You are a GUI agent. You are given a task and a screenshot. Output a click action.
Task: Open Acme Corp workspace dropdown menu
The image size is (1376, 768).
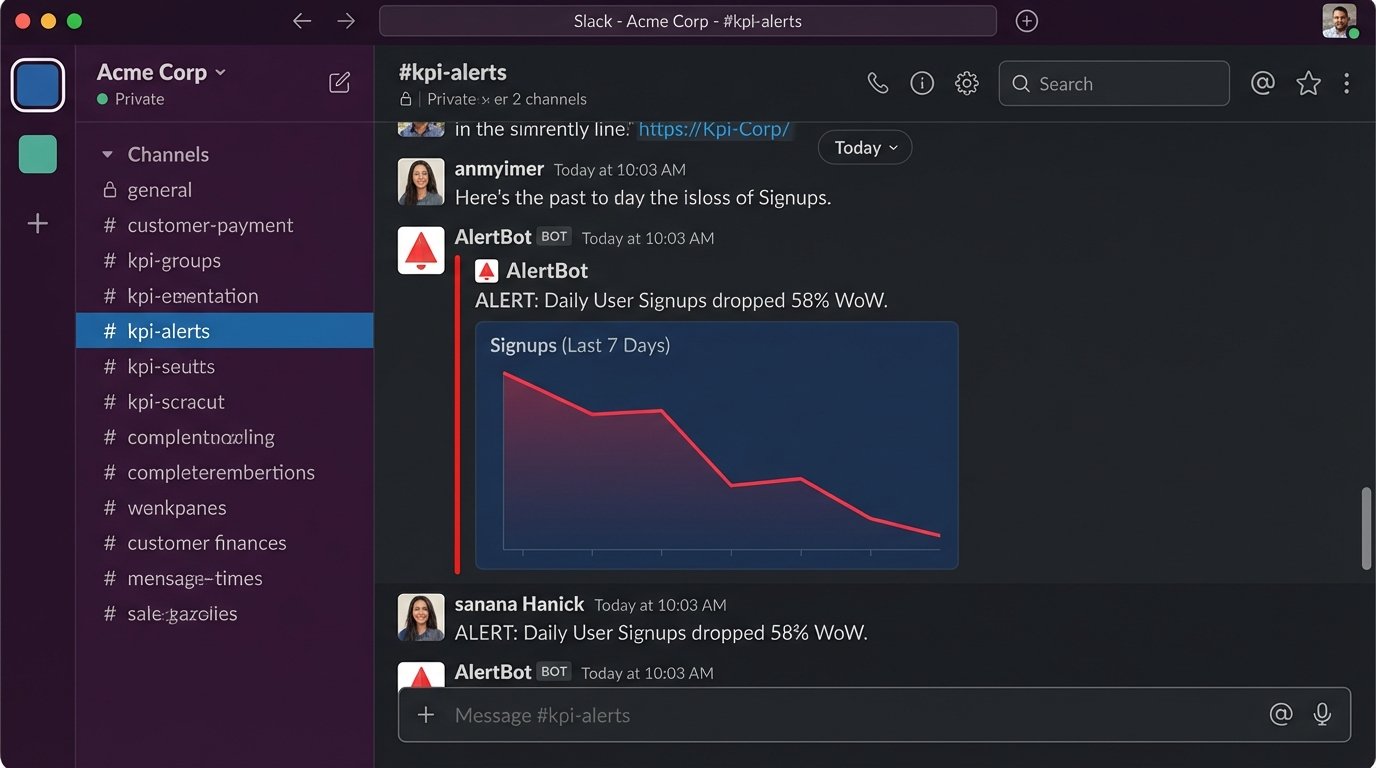[162, 72]
